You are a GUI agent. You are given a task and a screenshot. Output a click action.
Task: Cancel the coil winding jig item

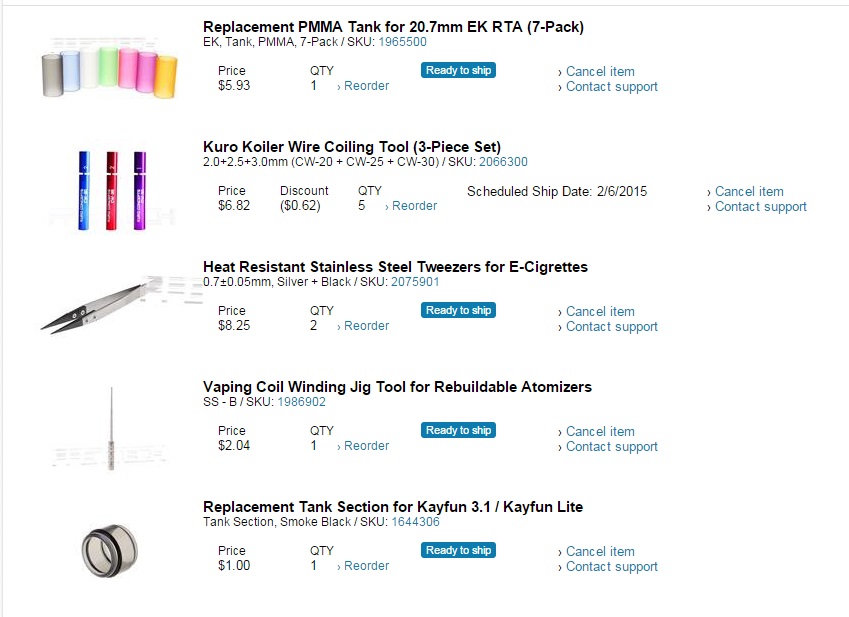point(600,432)
